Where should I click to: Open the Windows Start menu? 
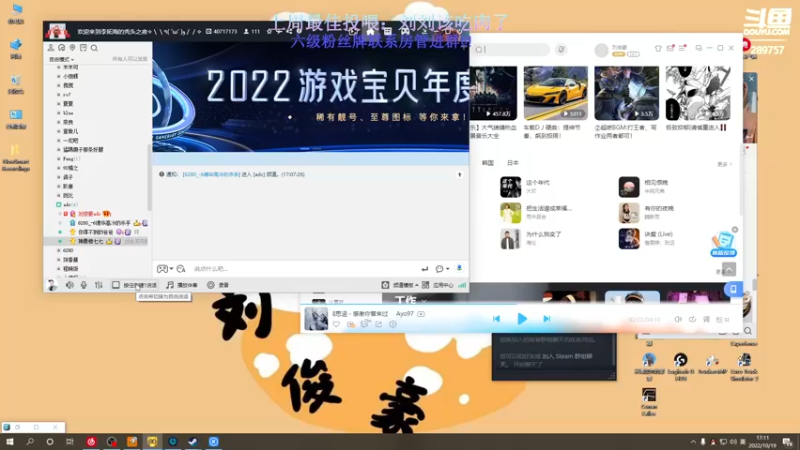click(10, 441)
